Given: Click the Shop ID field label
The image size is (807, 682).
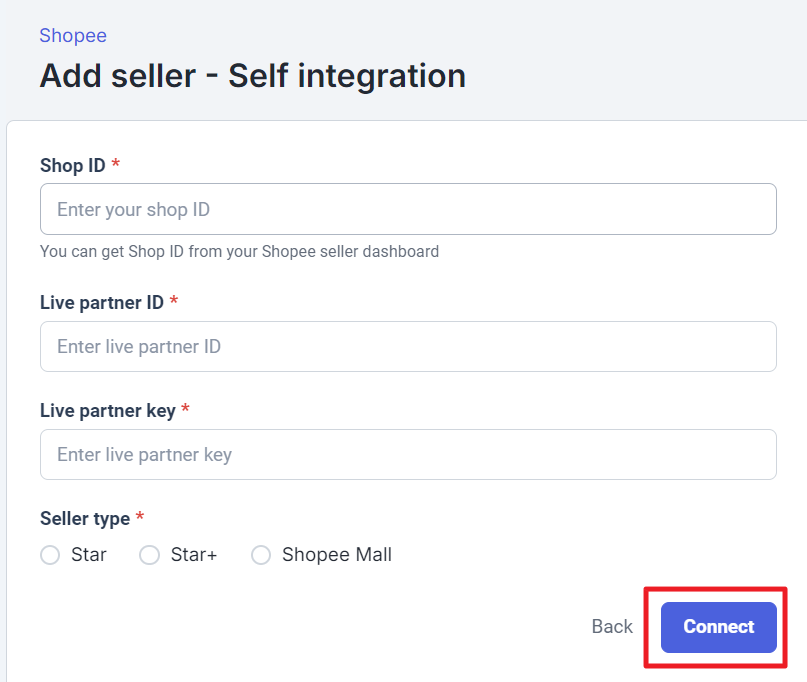Looking at the screenshot, I should [72, 165].
